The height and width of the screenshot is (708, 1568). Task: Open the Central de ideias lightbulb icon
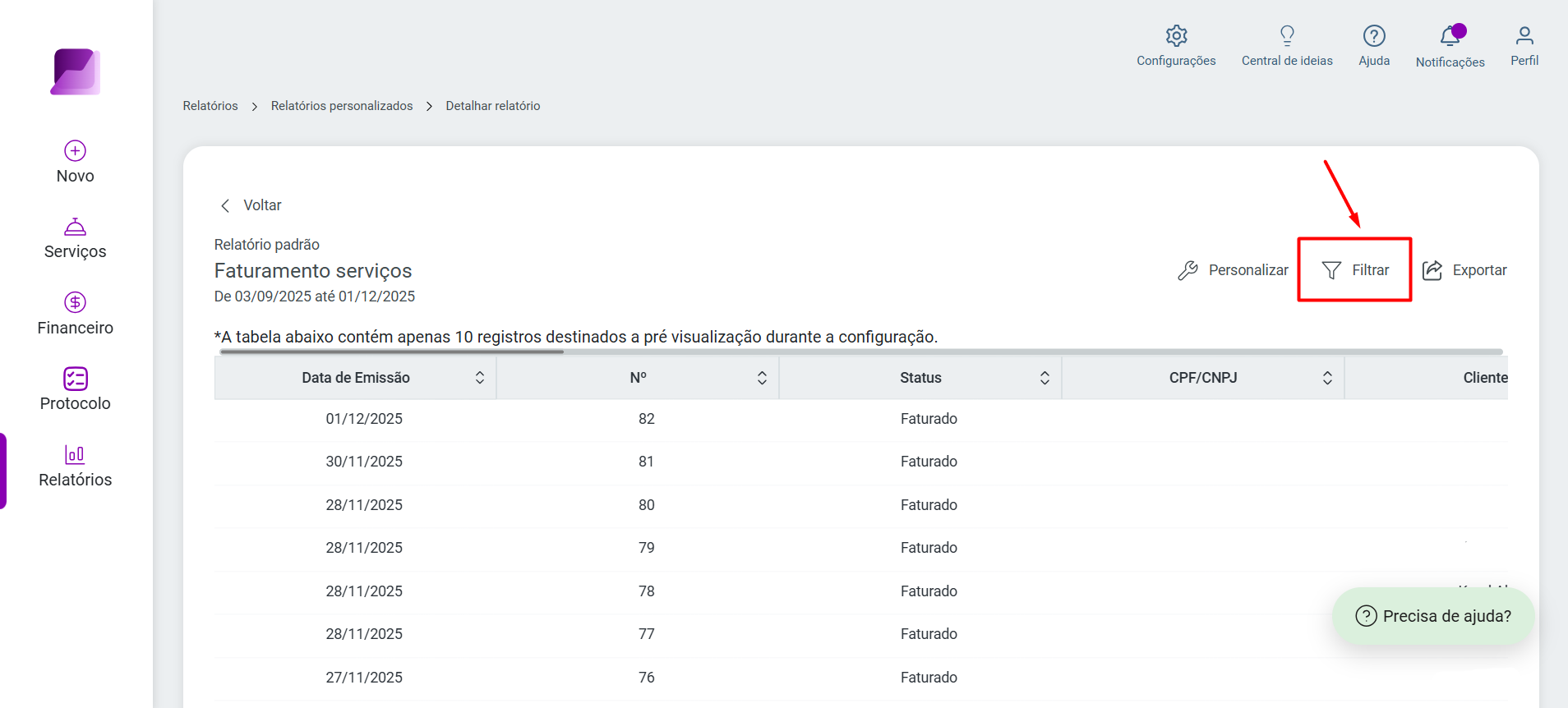click(1288, 35)
